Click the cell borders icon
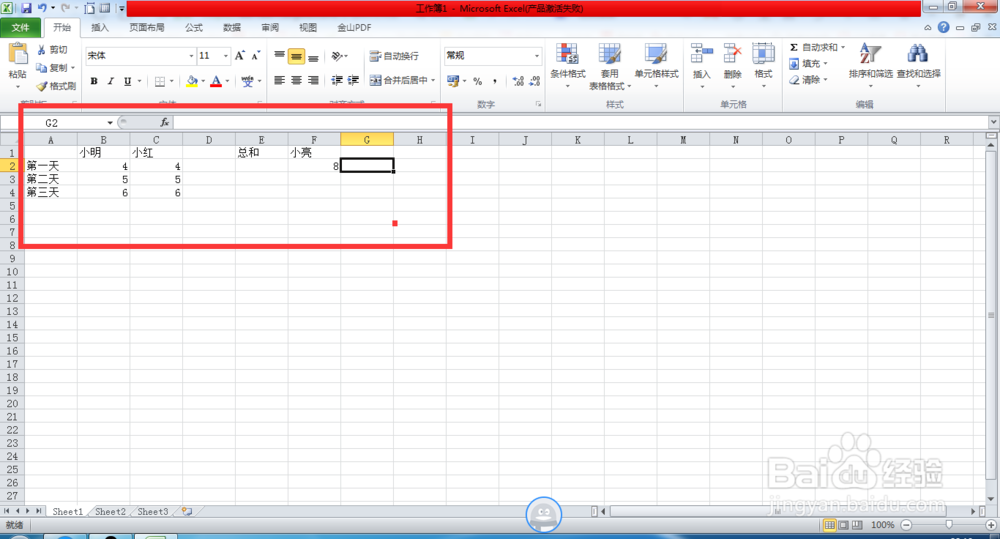Screen dimensions: 1000x539 (x=160, y=81)
